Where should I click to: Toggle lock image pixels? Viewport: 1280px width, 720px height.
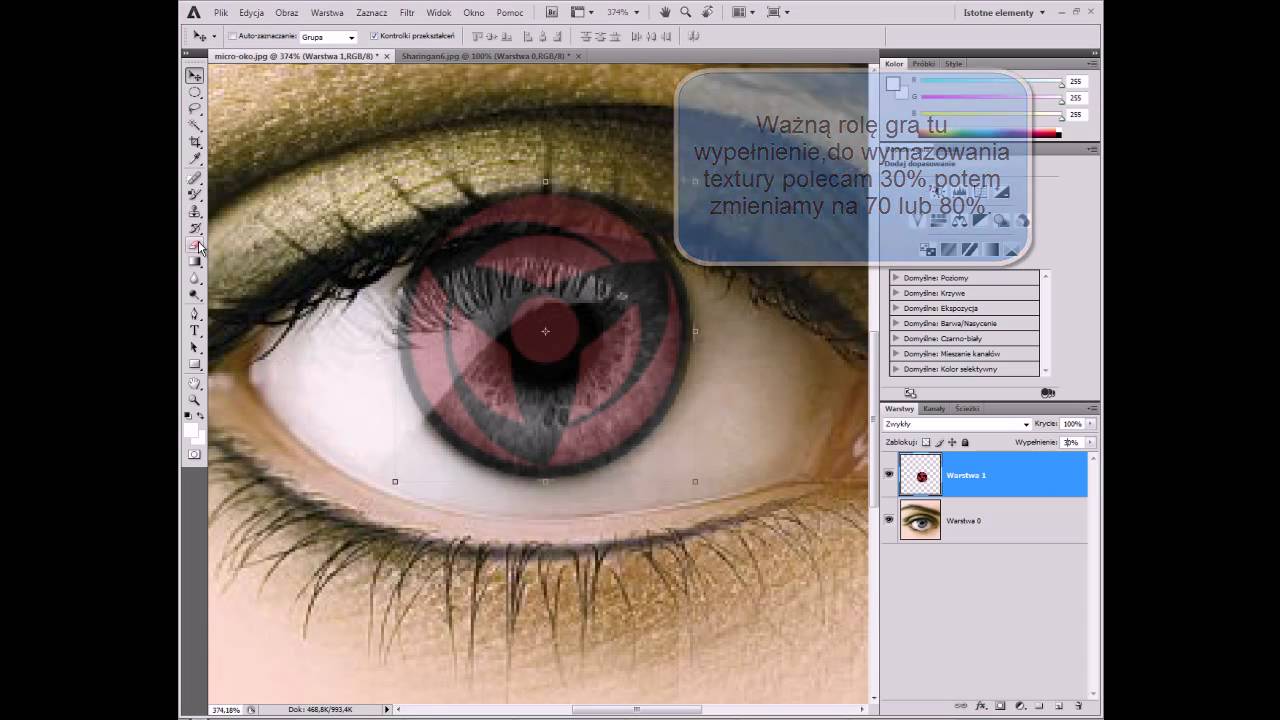939,442
